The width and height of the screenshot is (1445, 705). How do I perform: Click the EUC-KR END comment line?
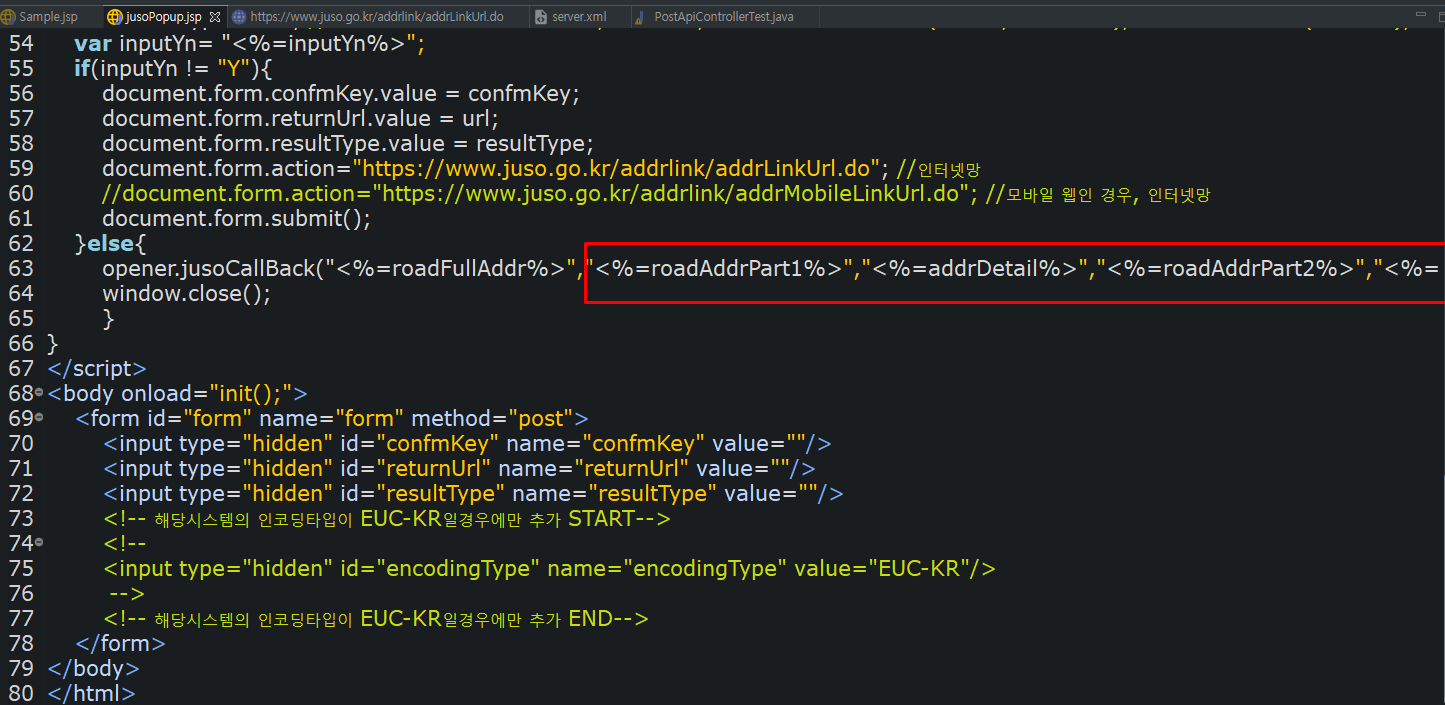coord(376,618)
